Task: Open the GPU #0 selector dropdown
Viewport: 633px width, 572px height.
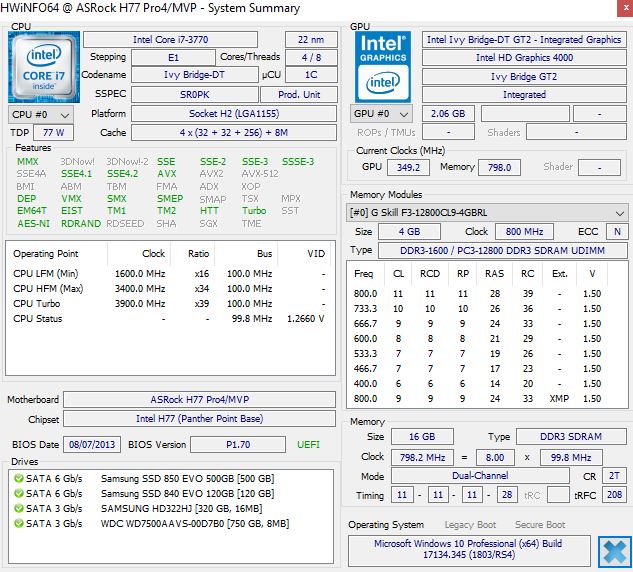Action: [381, 114]
